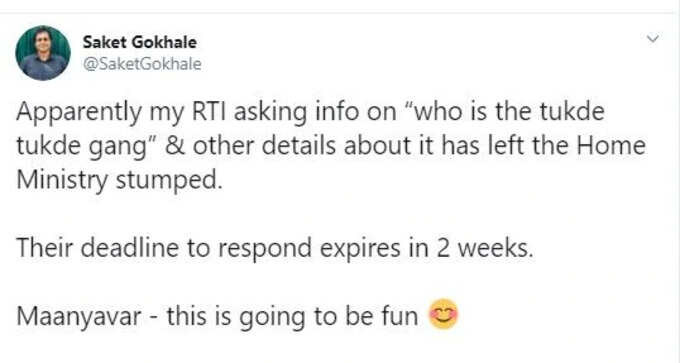Open Saket Gokhale's profile picture

(43, 53)
